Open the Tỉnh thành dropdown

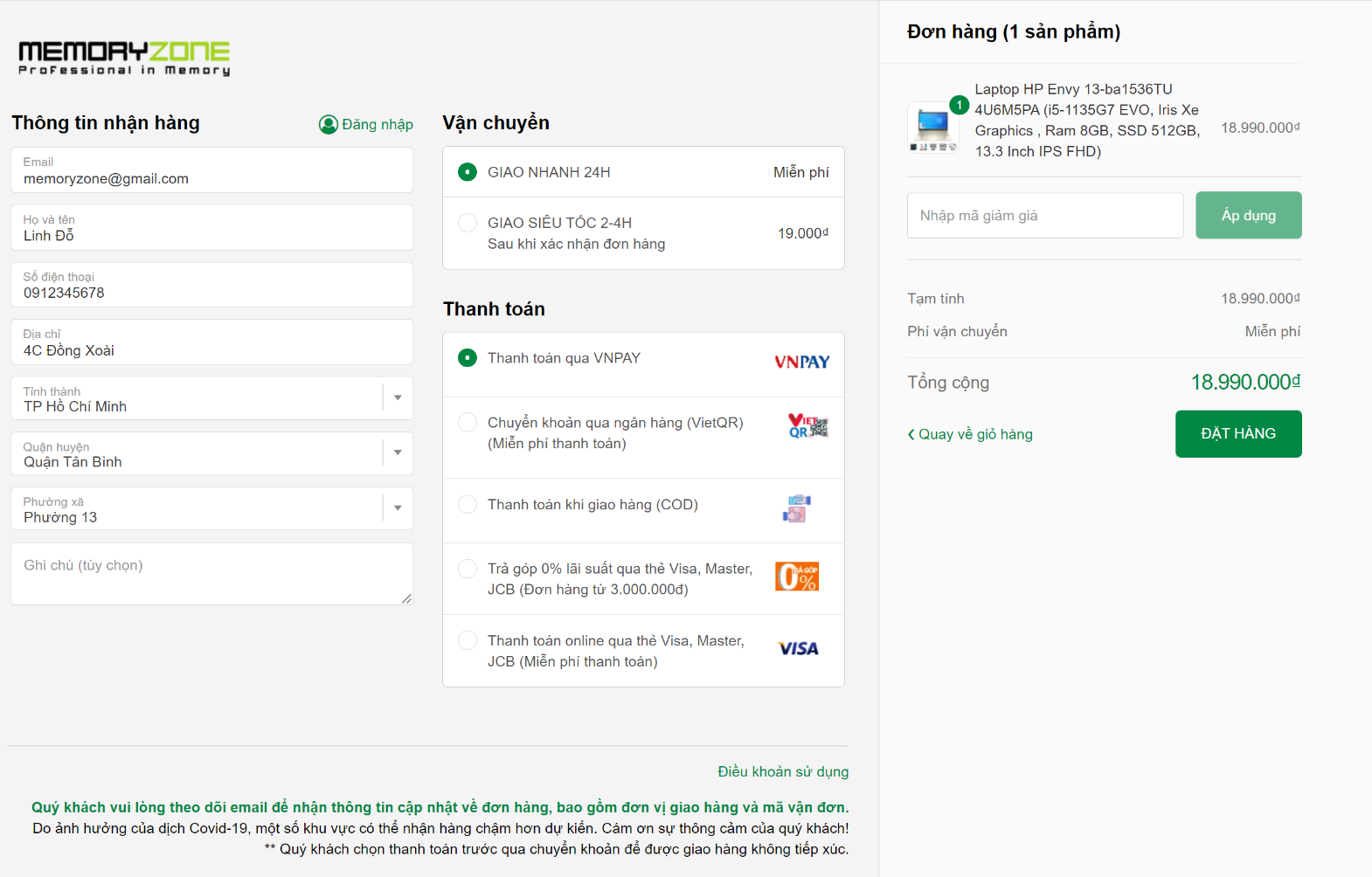(398, 398)
